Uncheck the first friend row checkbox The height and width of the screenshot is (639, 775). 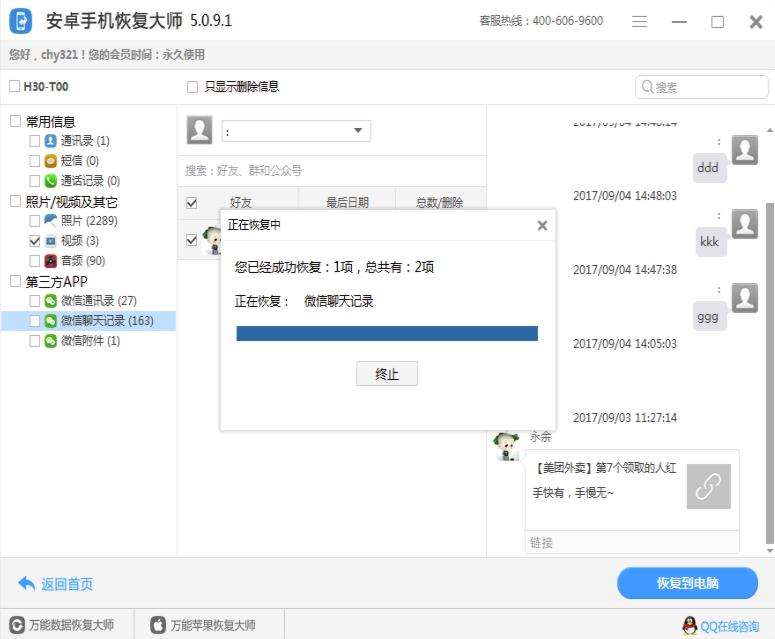coord(192,240)
